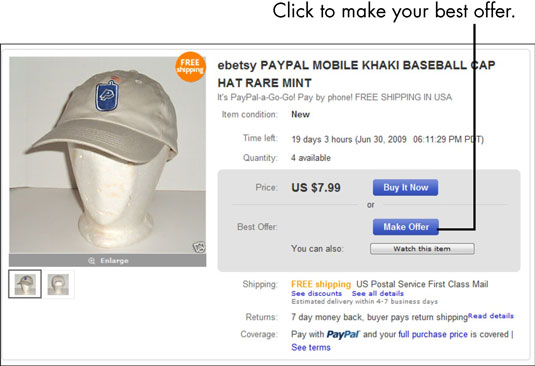535x366 pixels.
Task: Click the 4 available quantity text
Action: (x=311, y=158)
